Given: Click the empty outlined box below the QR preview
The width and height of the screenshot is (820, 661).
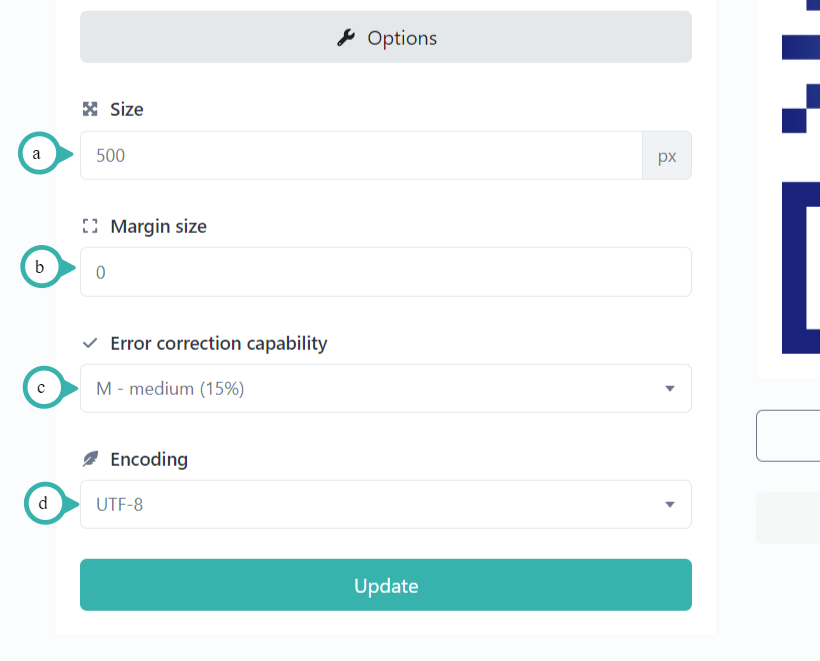Looking at the screenshot, I should click(795, 435).
